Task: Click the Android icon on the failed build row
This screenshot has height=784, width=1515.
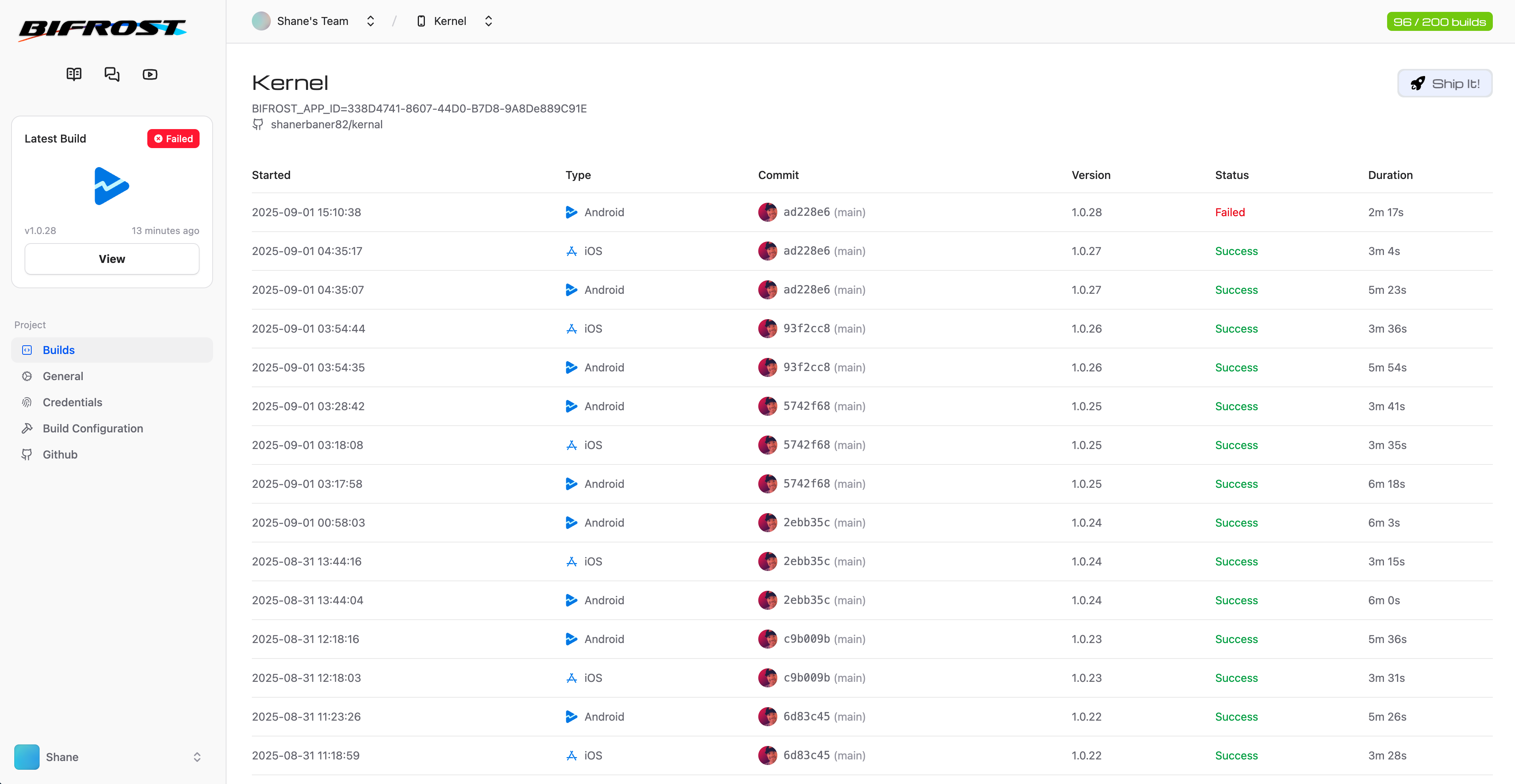Action: [x=571, y=212]
